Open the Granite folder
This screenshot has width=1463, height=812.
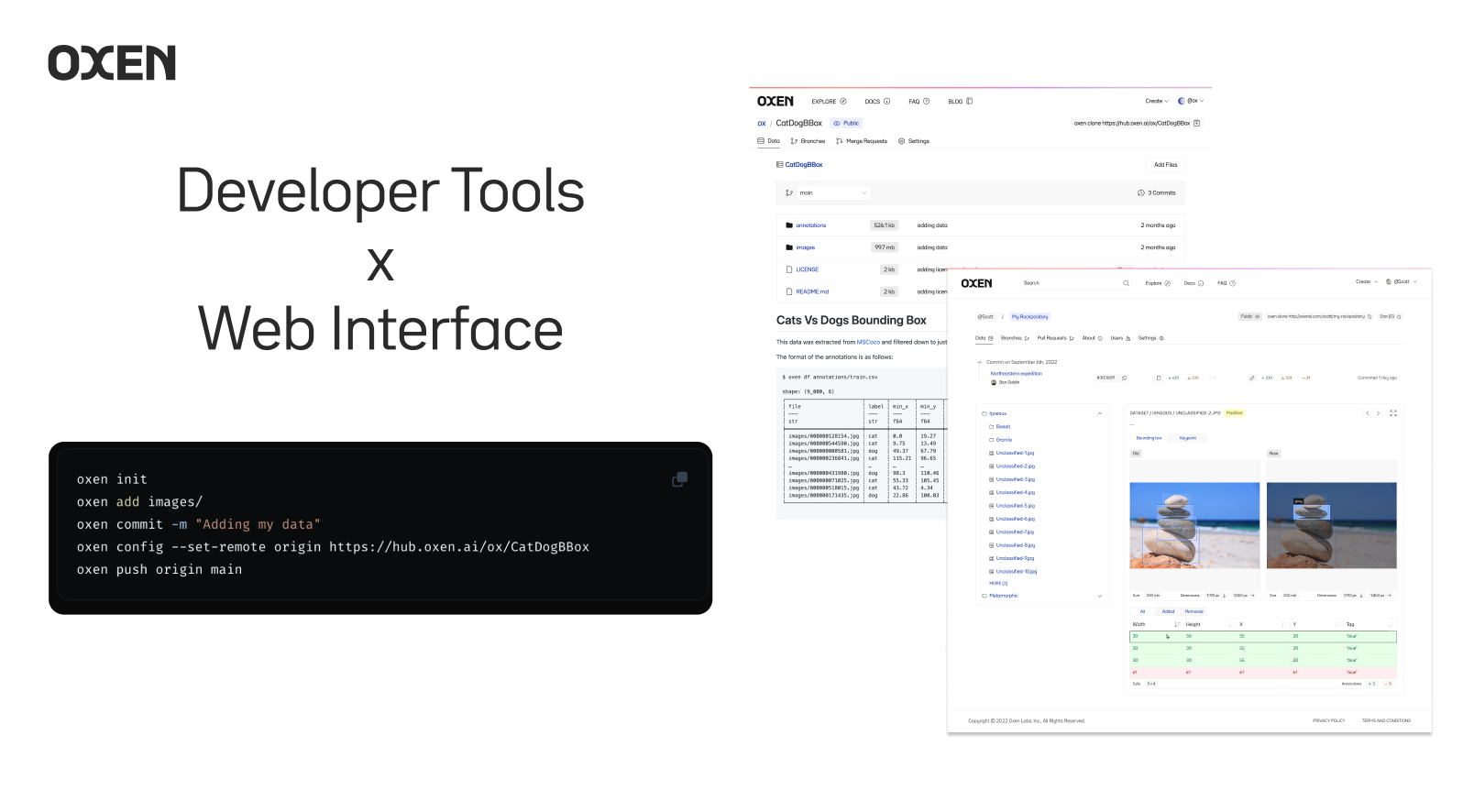click(x=1004, y=440)
